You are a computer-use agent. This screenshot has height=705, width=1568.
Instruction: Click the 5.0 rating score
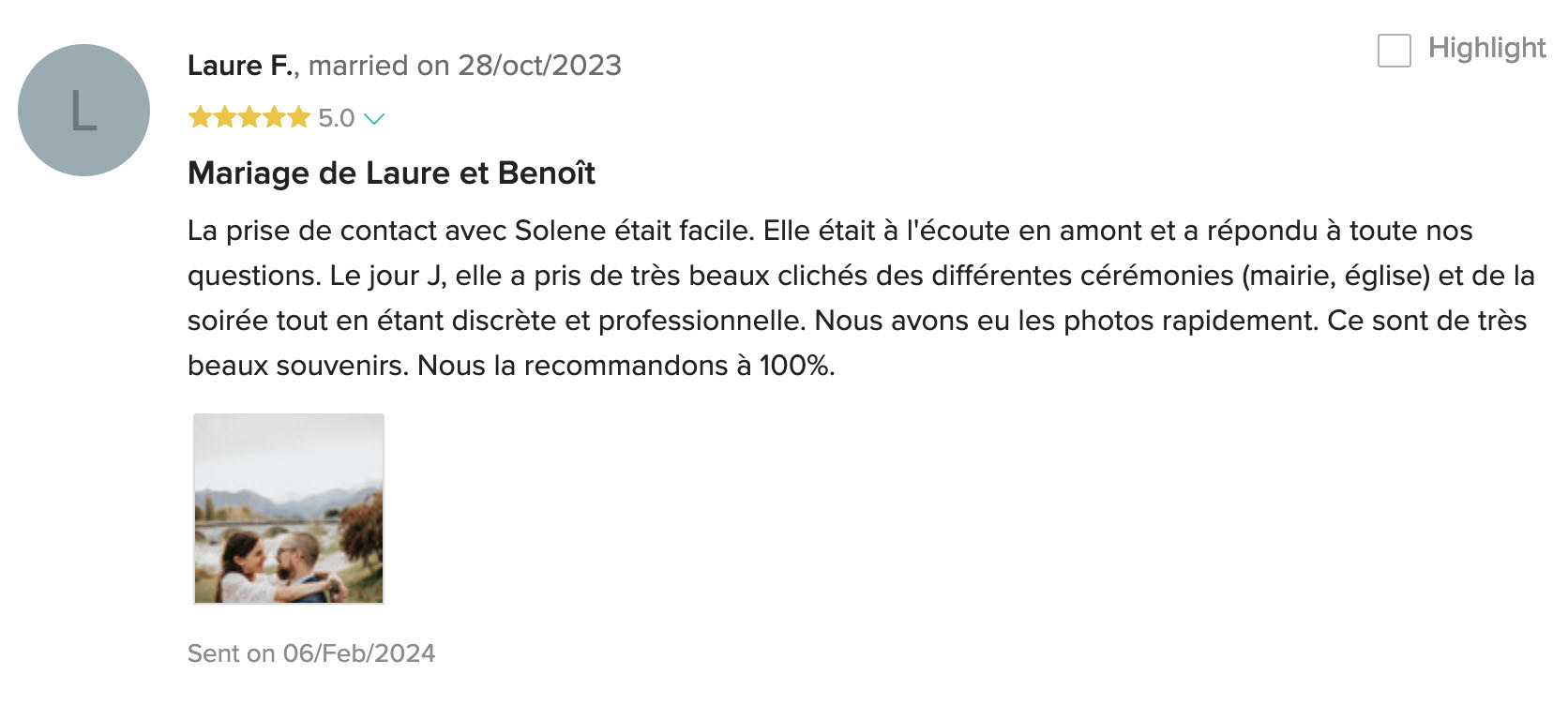point(336,119)
